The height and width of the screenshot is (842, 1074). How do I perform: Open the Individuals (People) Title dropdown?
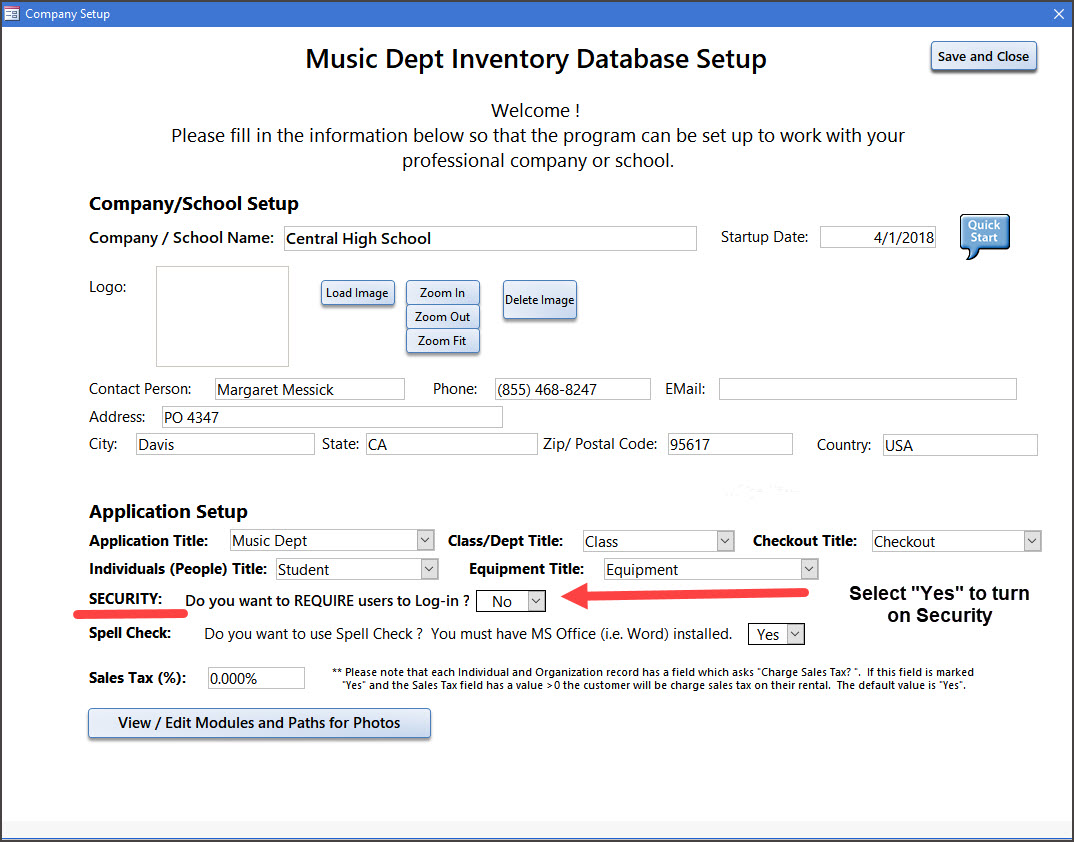pos(429,569)
